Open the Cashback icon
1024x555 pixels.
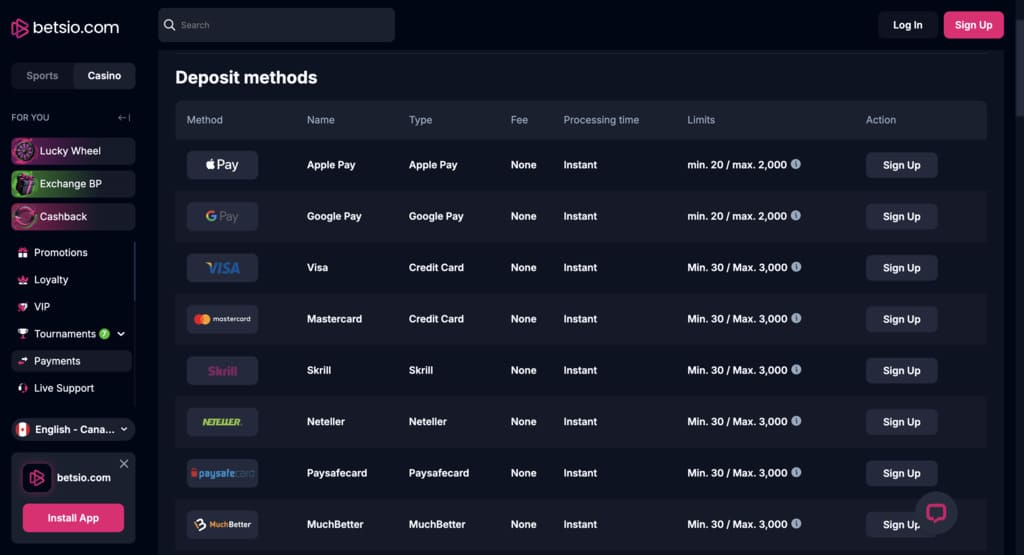[24, 216]
